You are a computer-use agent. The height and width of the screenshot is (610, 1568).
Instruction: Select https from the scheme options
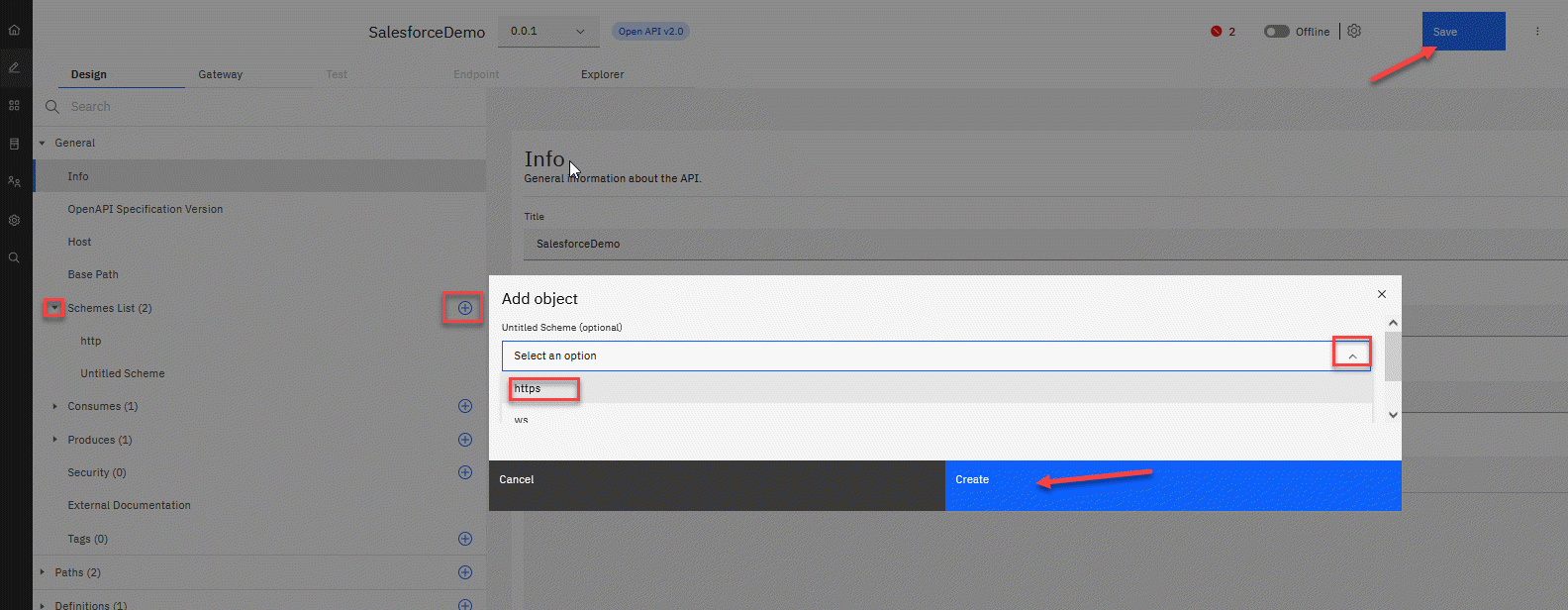click(529, 388)
